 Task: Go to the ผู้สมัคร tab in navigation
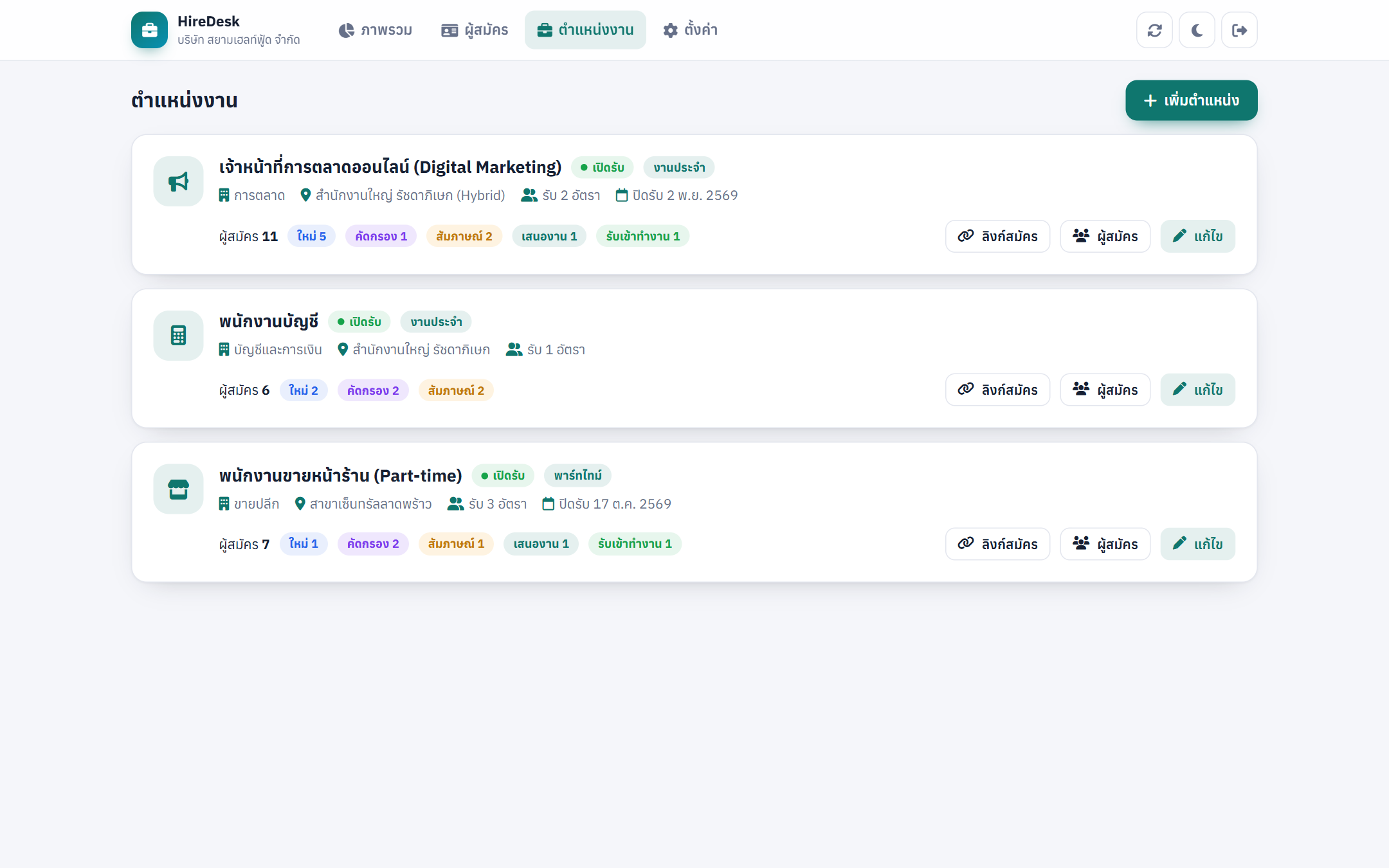point(475,30)
